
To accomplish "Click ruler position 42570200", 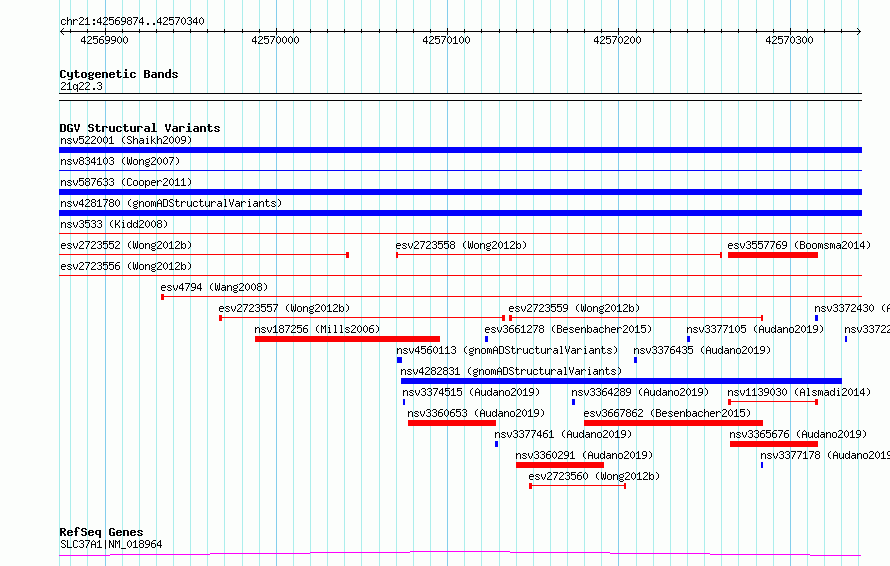I will point(617,40).
